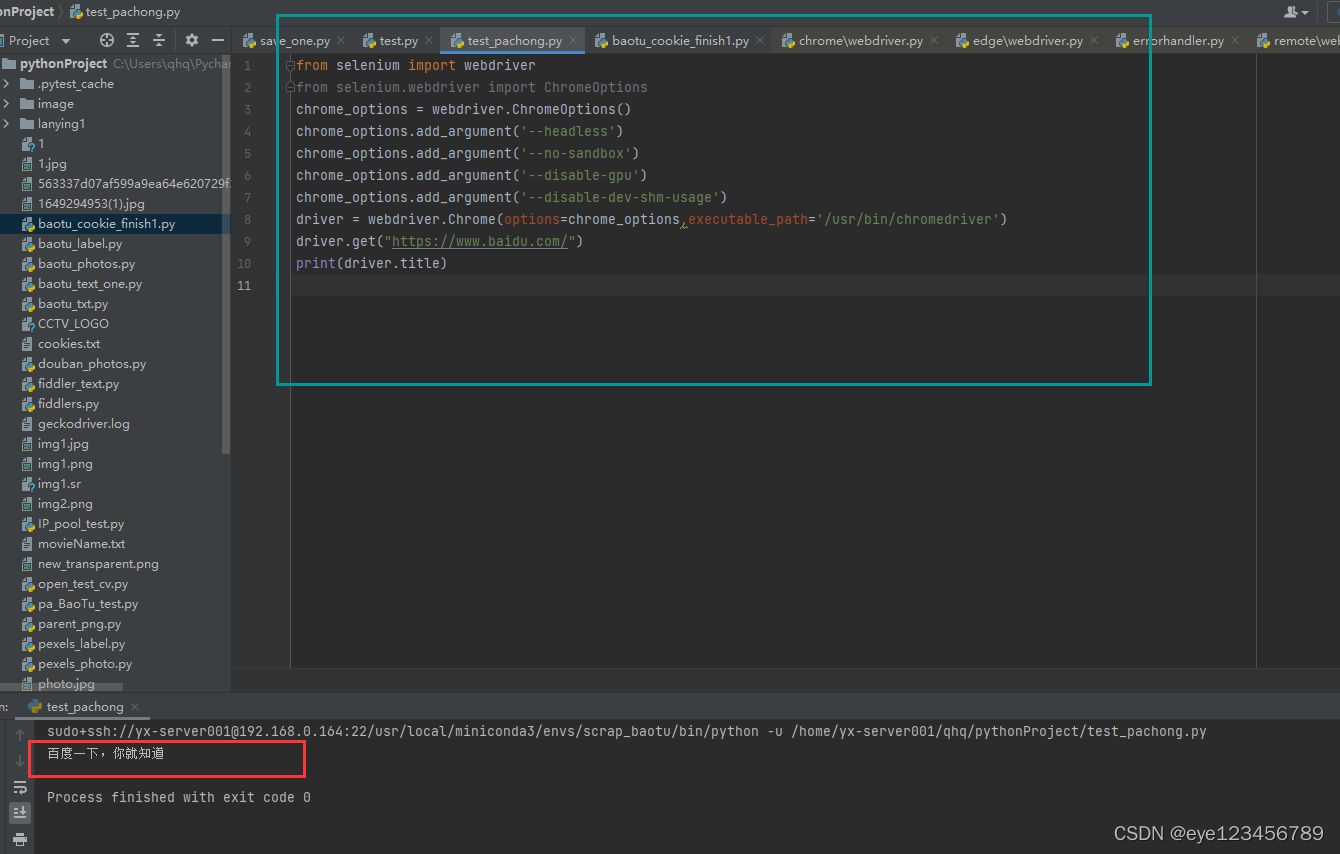Click the Print icon in console toolbar

click(20, 839)
